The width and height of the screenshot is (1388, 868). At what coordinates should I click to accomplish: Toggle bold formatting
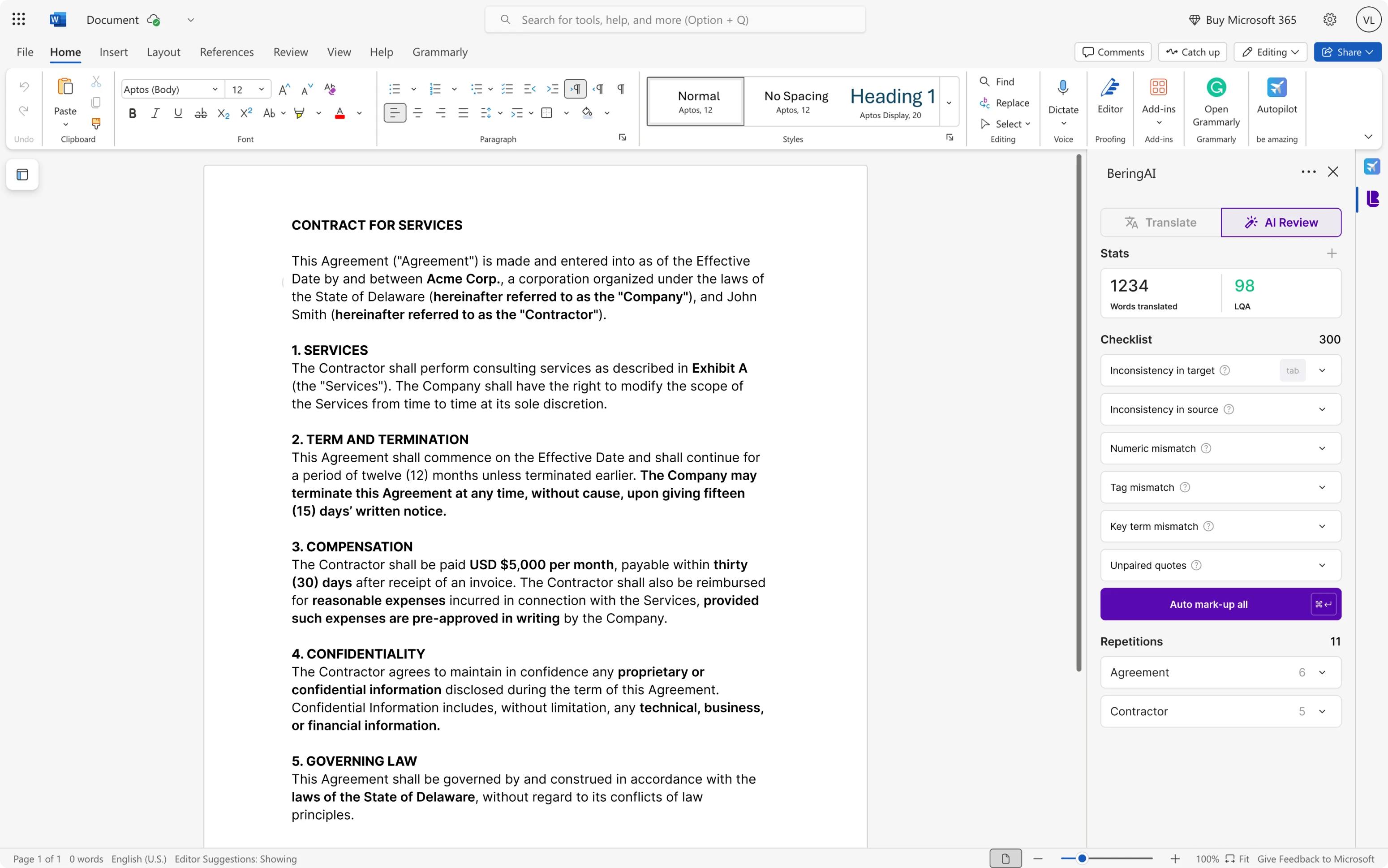(x=133, y=113)
